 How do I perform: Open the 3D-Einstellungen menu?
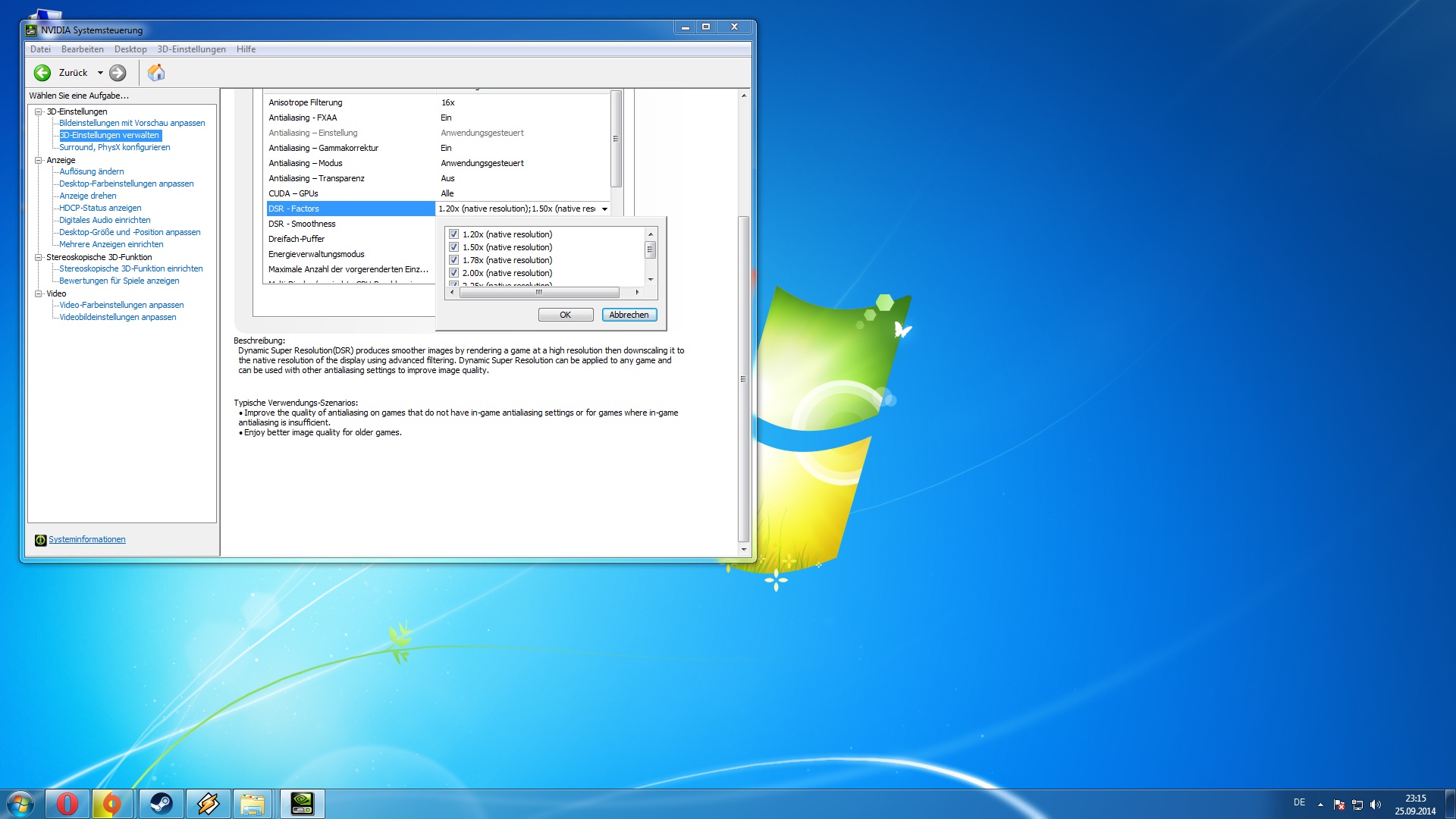point(191,49)
